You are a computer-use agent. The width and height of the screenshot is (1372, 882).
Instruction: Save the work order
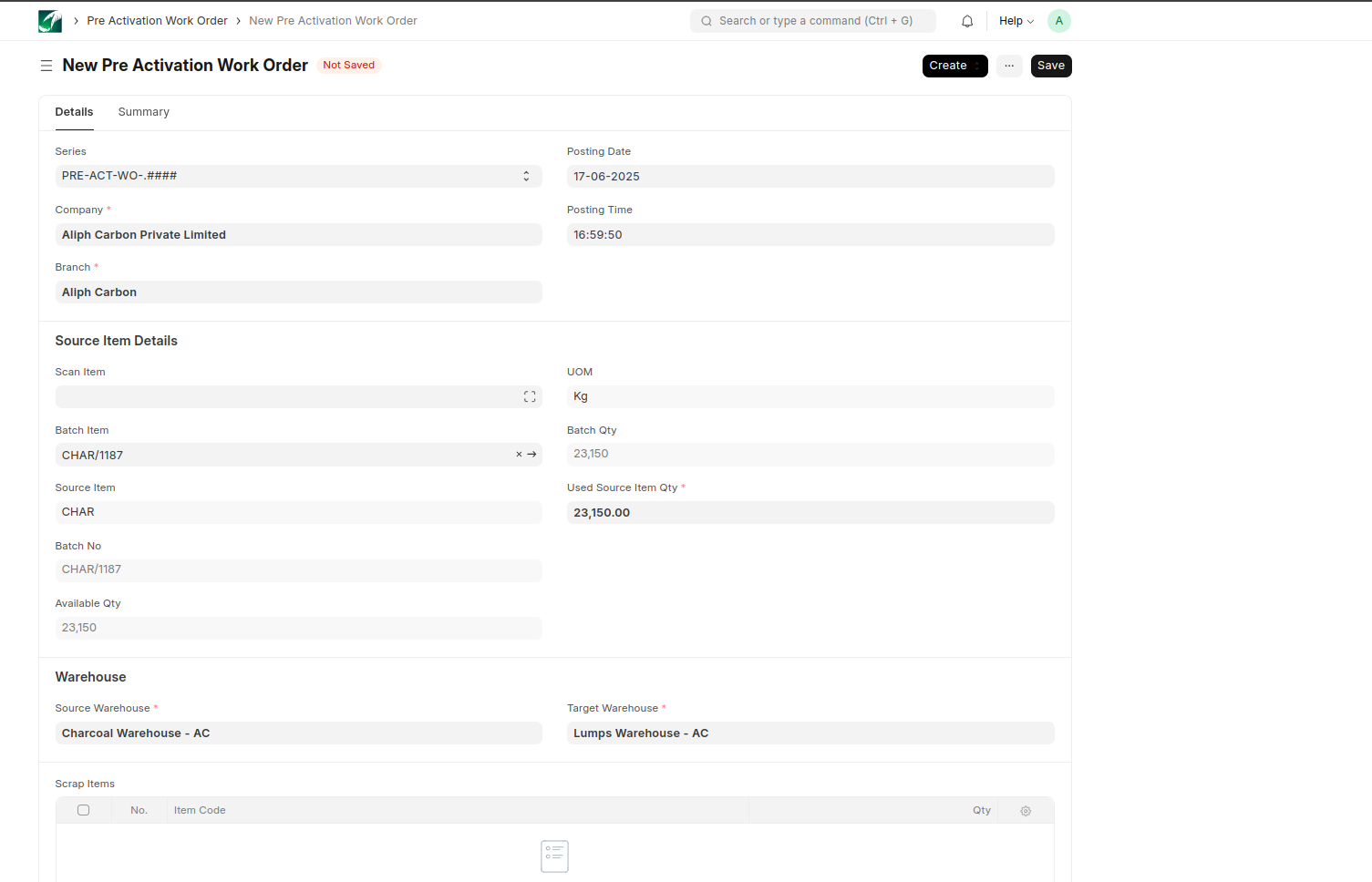(1050, 66)
